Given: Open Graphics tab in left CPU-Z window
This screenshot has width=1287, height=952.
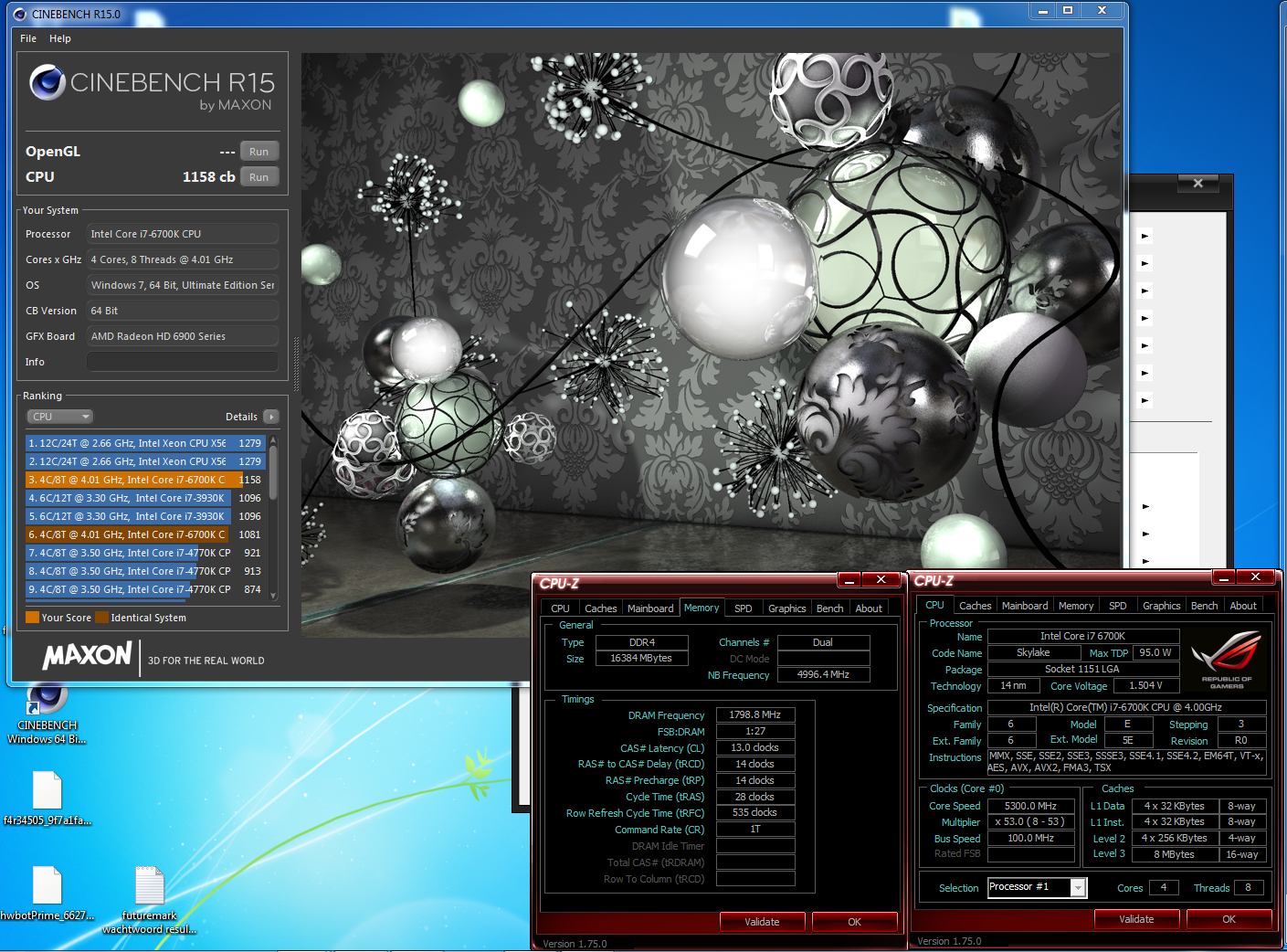Looking at the screenshot, I should pos(786,608).
